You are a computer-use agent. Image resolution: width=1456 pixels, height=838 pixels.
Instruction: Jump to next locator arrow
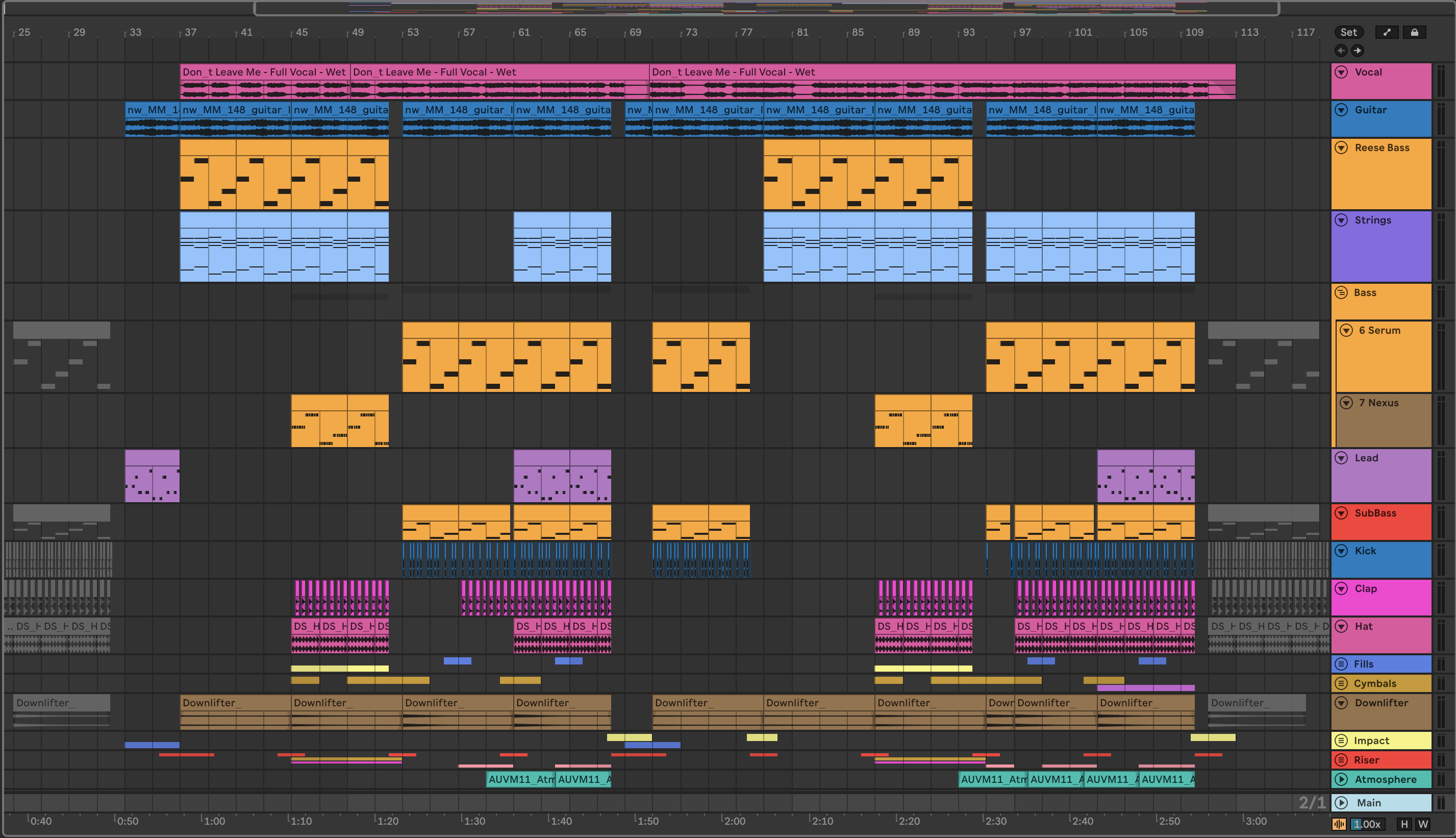1357,51
